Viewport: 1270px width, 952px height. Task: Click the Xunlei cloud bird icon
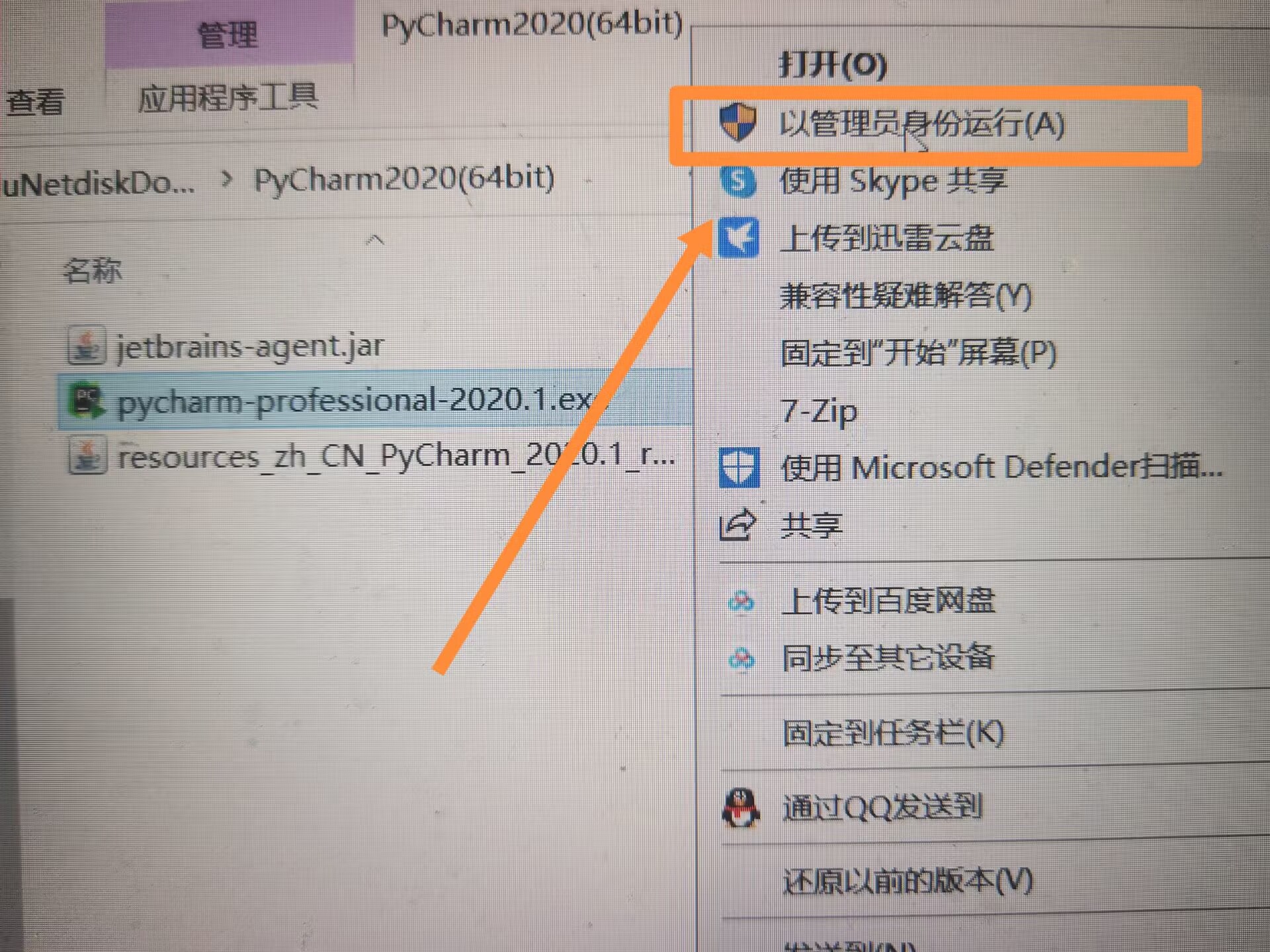click(x=738, y=237)
